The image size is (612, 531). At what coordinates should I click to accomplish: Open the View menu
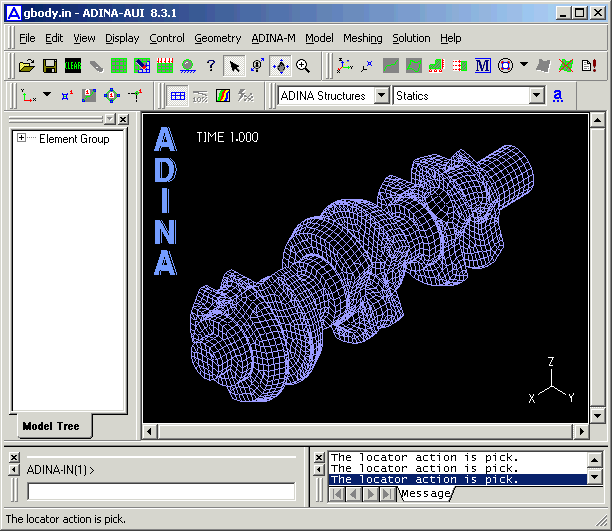coord(84,38)
